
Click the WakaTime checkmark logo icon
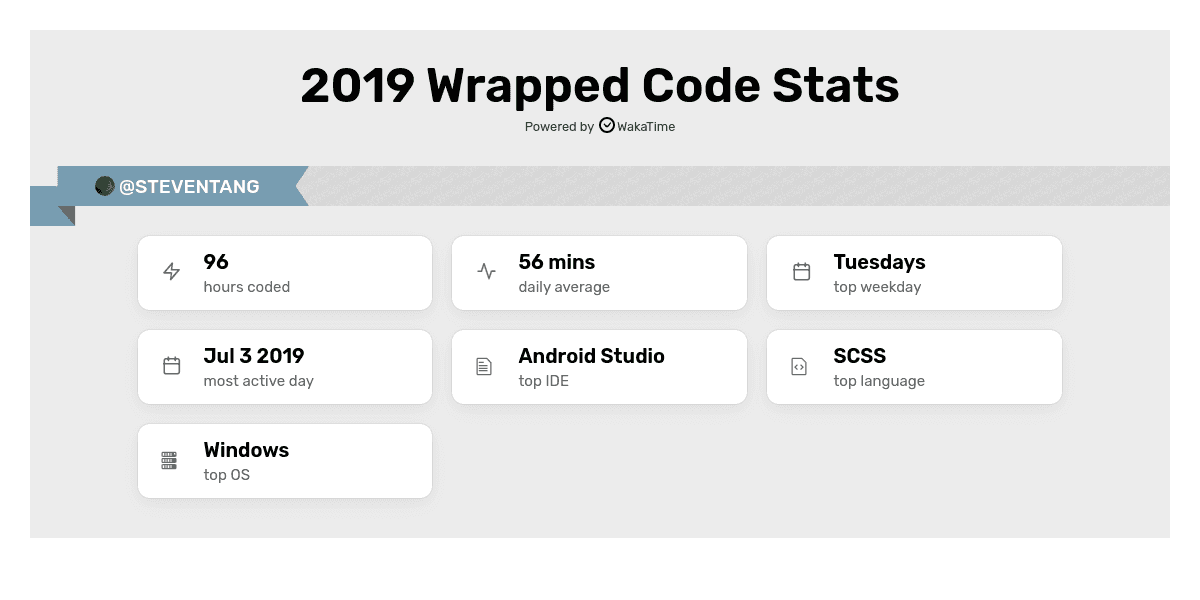(x=607, y=126)
